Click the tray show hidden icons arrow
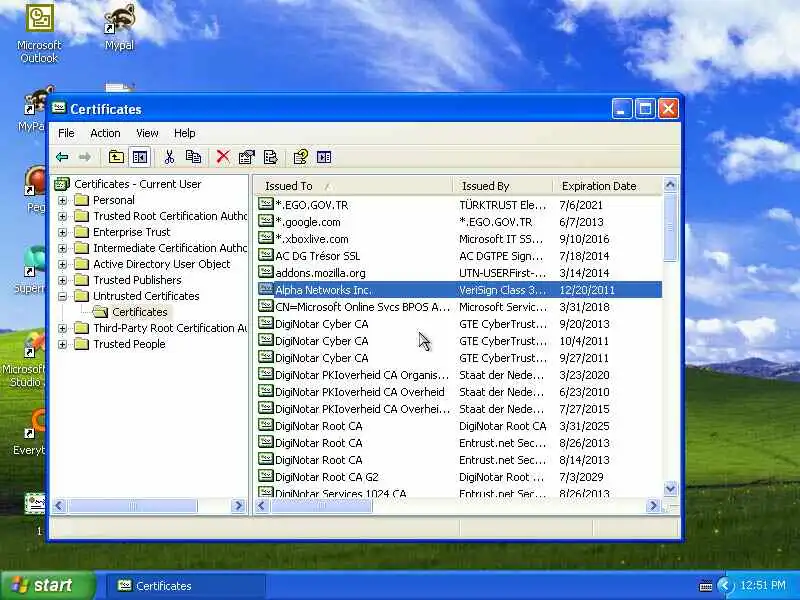 point(724,585)
